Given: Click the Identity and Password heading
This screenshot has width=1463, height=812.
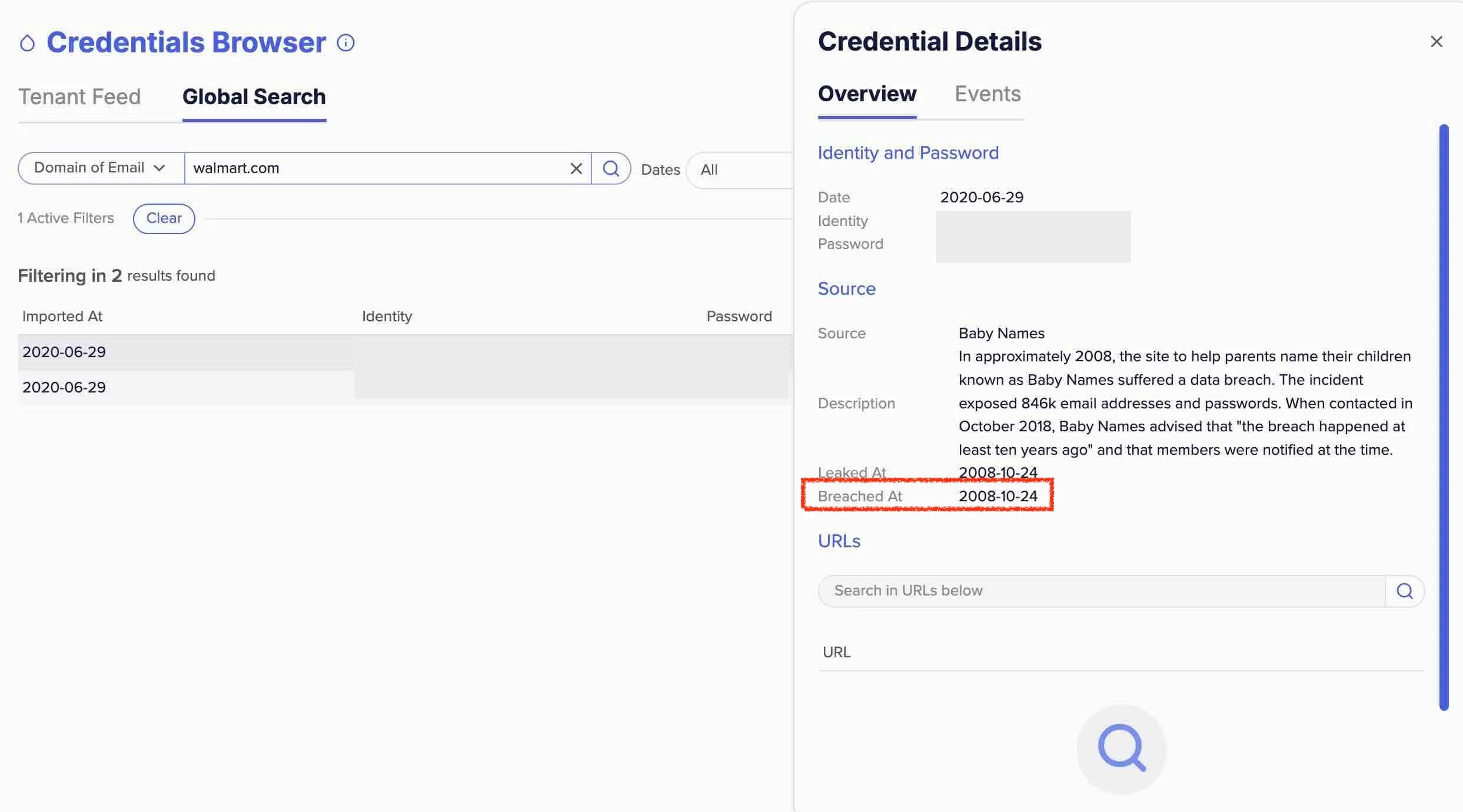Looking at the screenshot, I should pyautogui.click(x=908, y=153).
